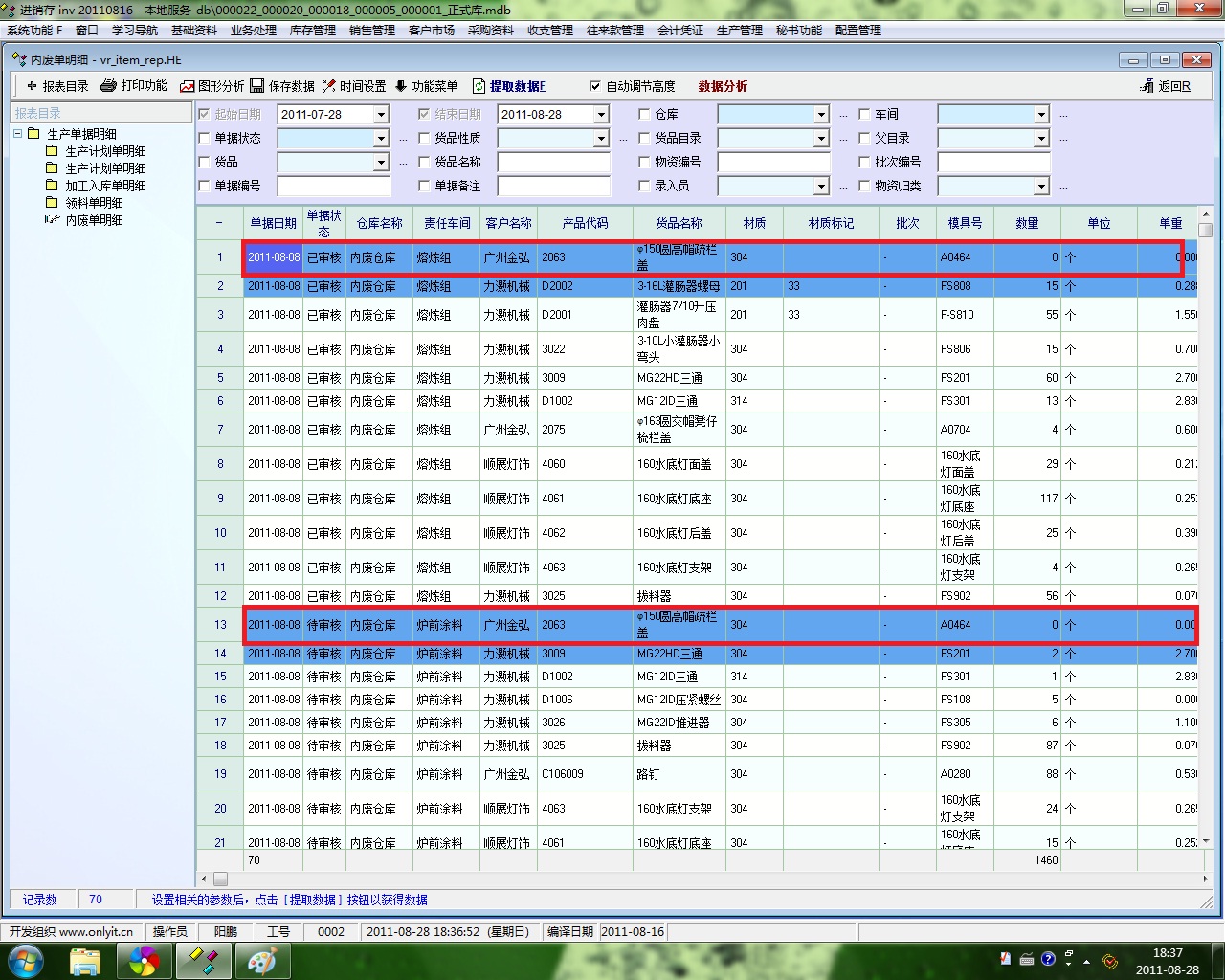Check the 单据状态 filter checkbox

(x=204, y=138)
